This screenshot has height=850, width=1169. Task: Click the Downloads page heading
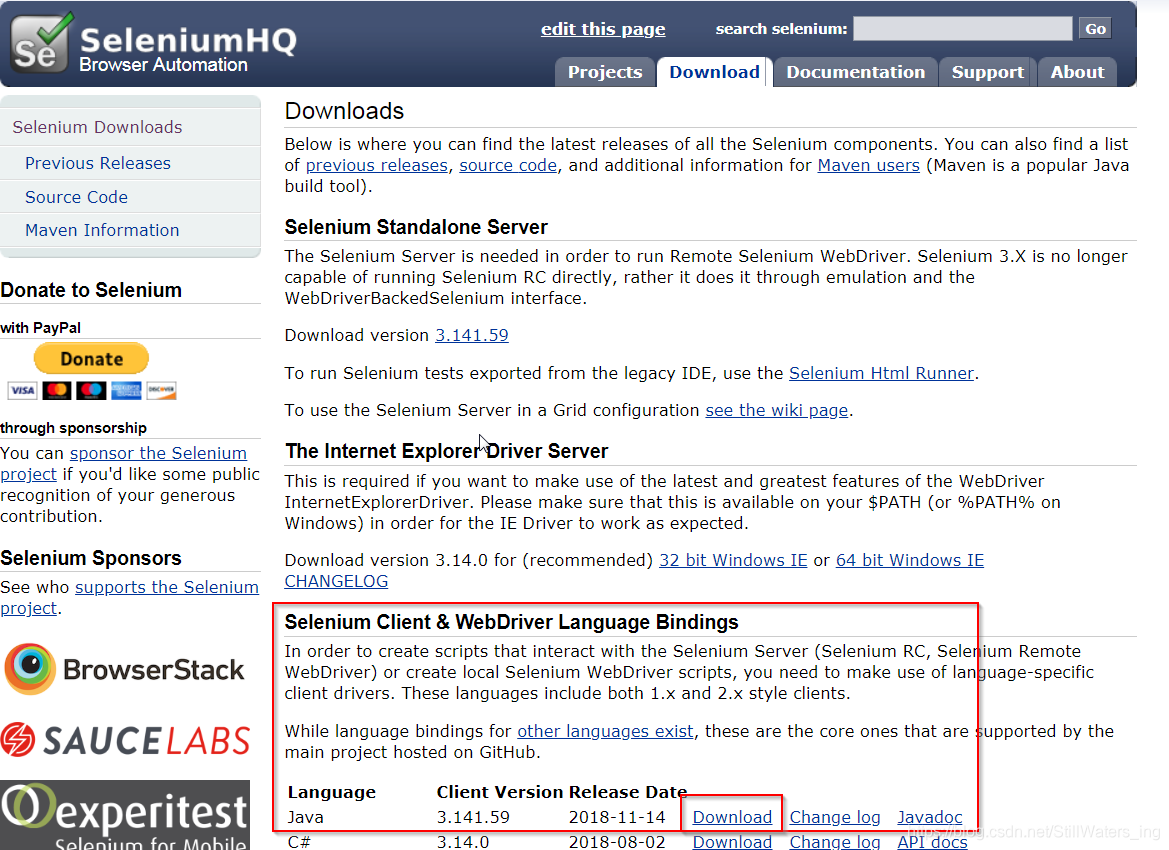pos(344,111)
